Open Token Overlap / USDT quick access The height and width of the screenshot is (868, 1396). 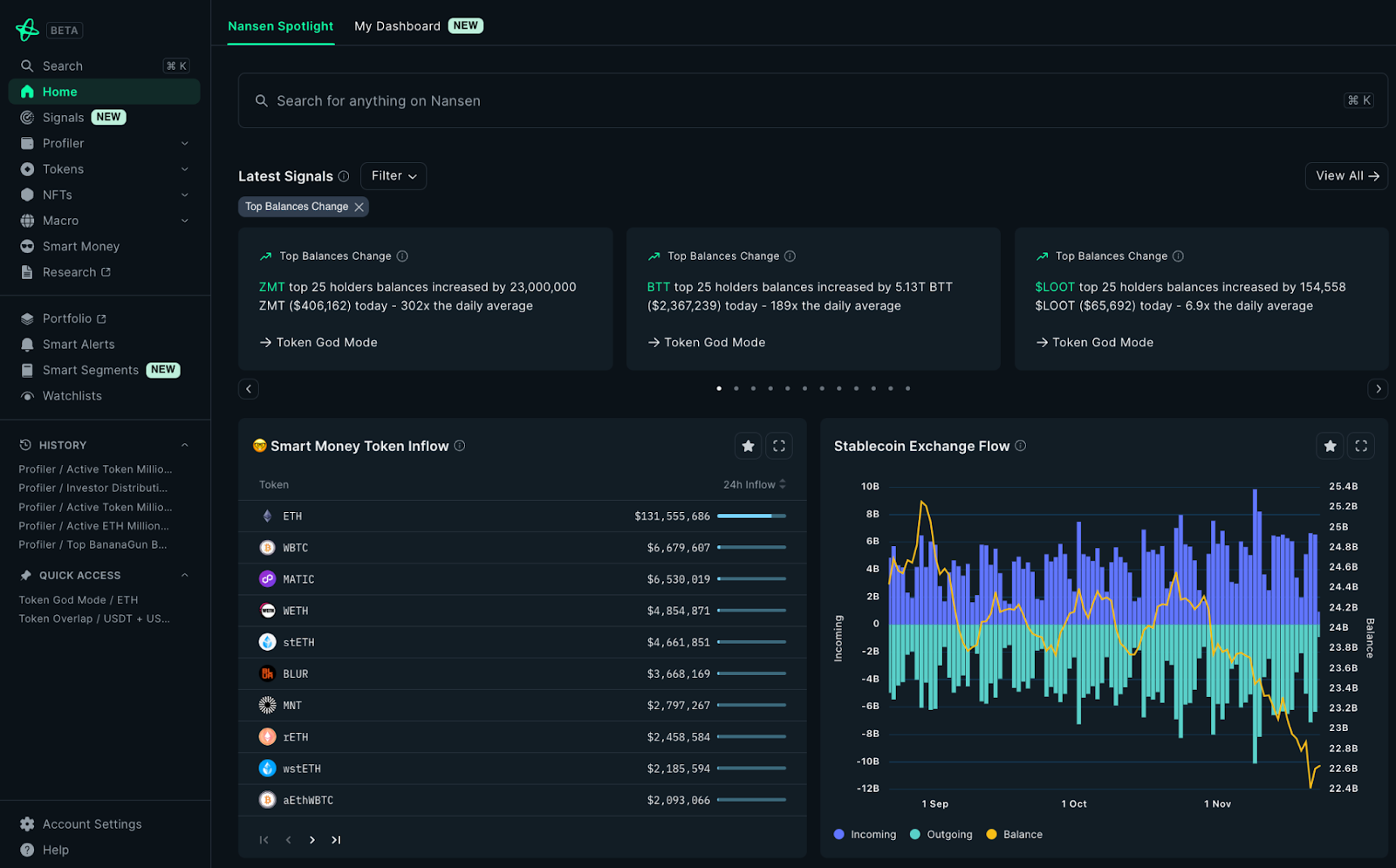coord(94,619)
